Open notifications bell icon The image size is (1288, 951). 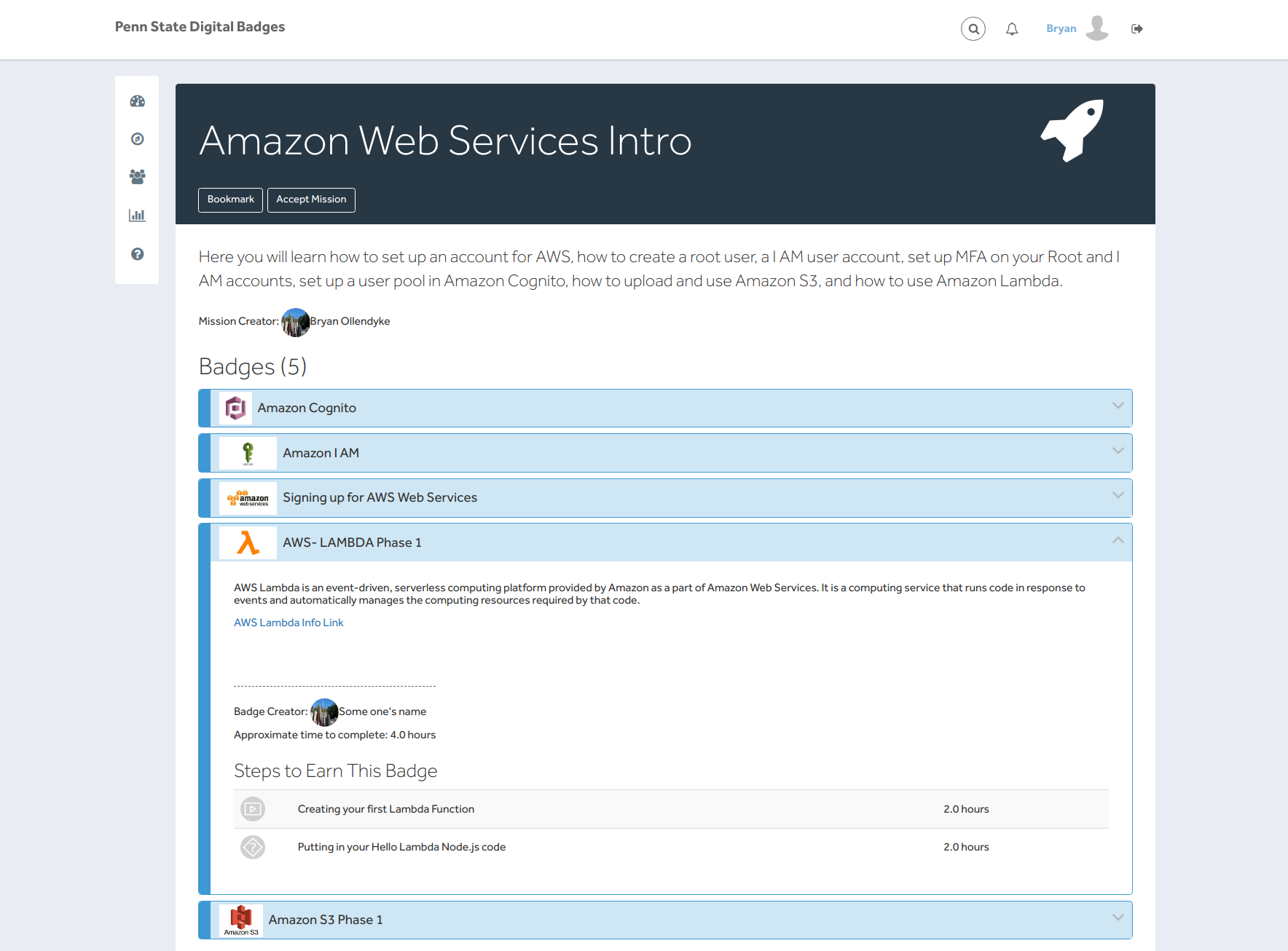1012,29
